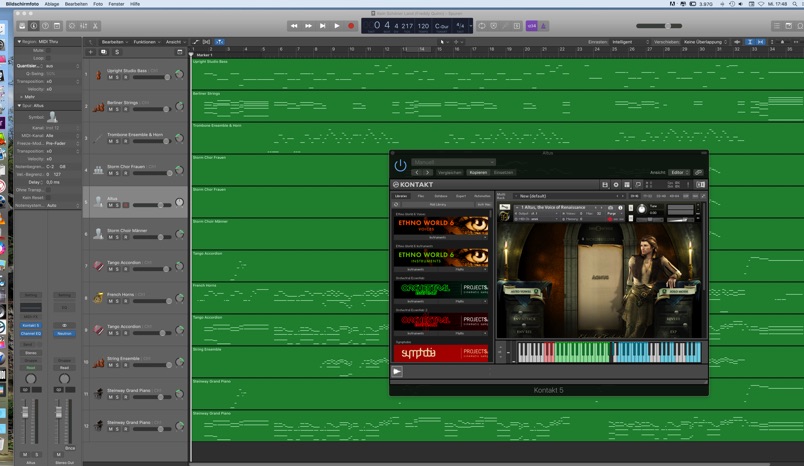Start playback with the Play button
Screen dimensions: 804x466
[x=337, y=26]
